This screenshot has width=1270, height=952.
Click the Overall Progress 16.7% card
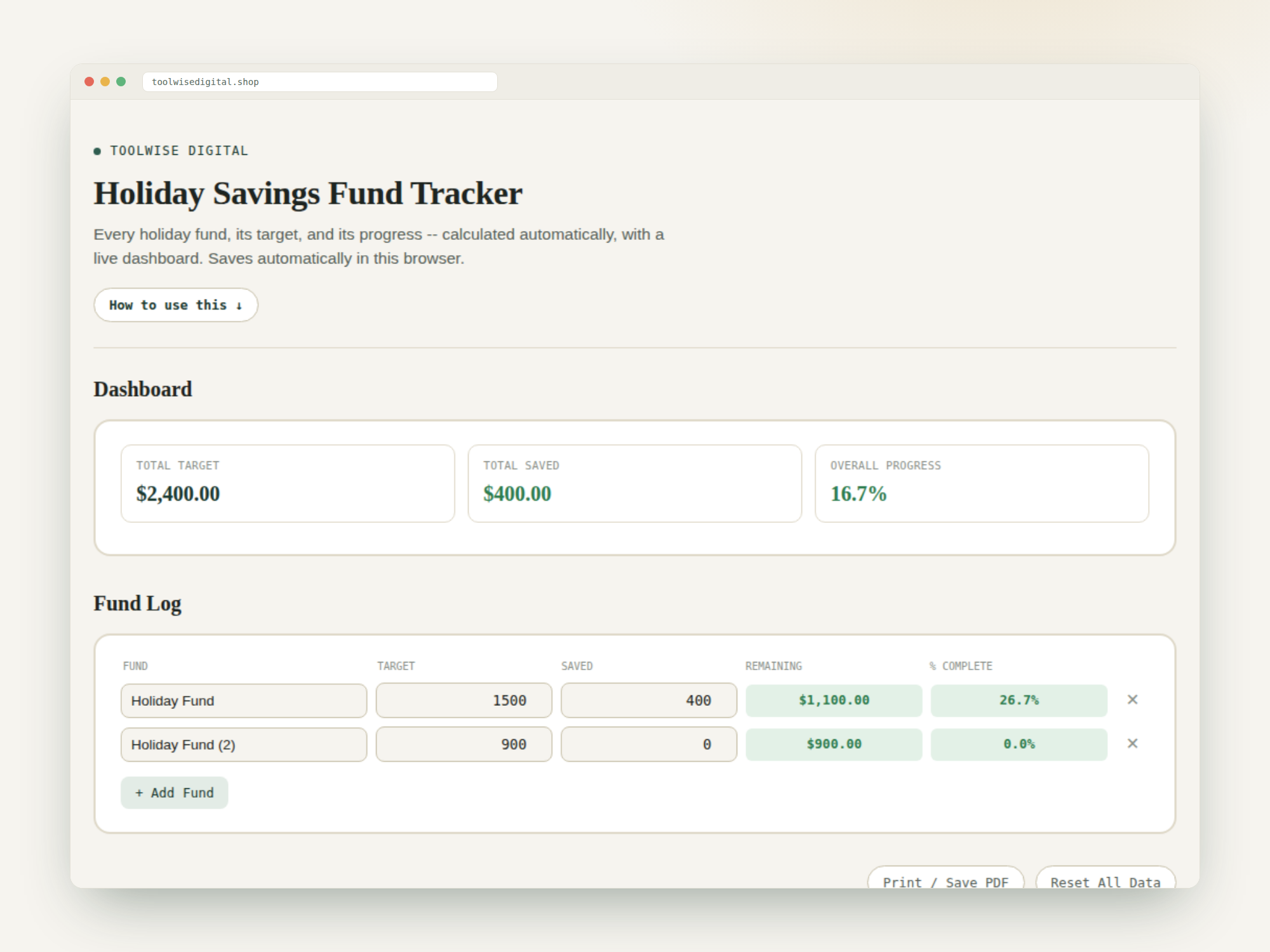982,484
